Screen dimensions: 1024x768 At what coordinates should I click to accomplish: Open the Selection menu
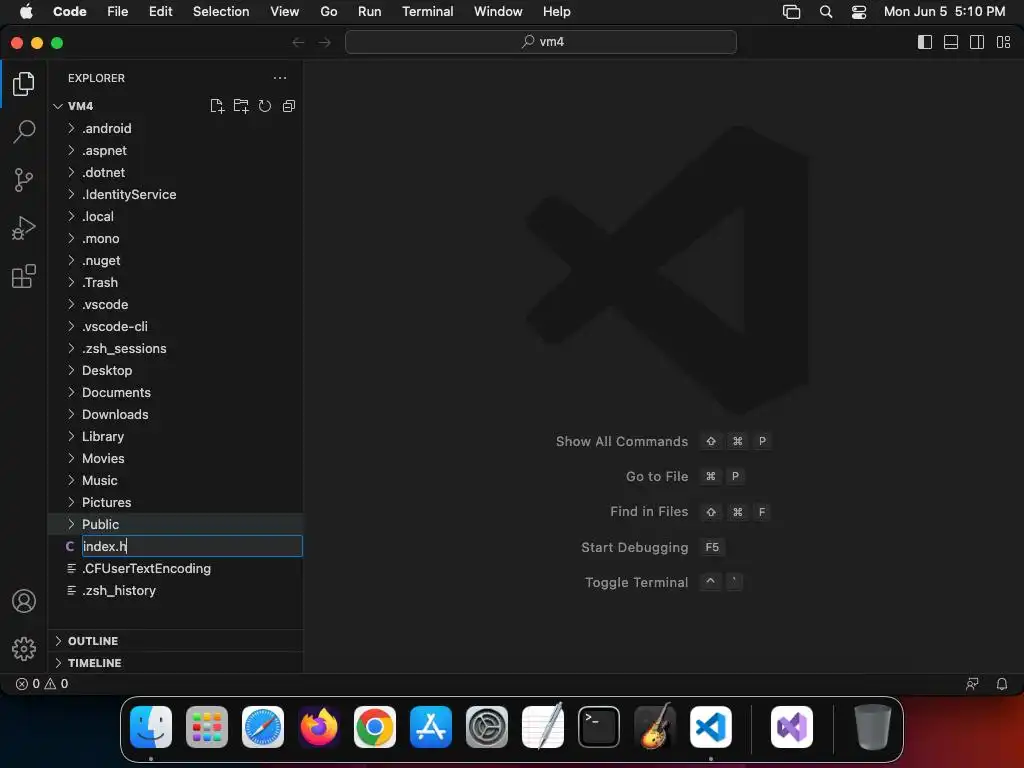click(221, 12)
